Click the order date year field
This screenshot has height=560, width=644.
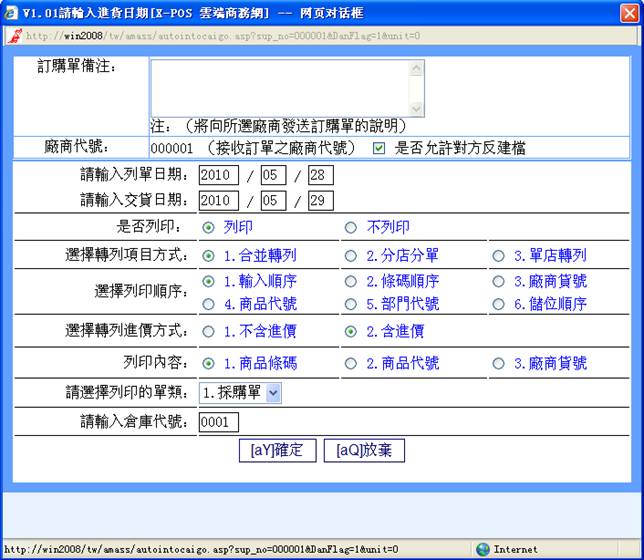[x=218, y=175]
